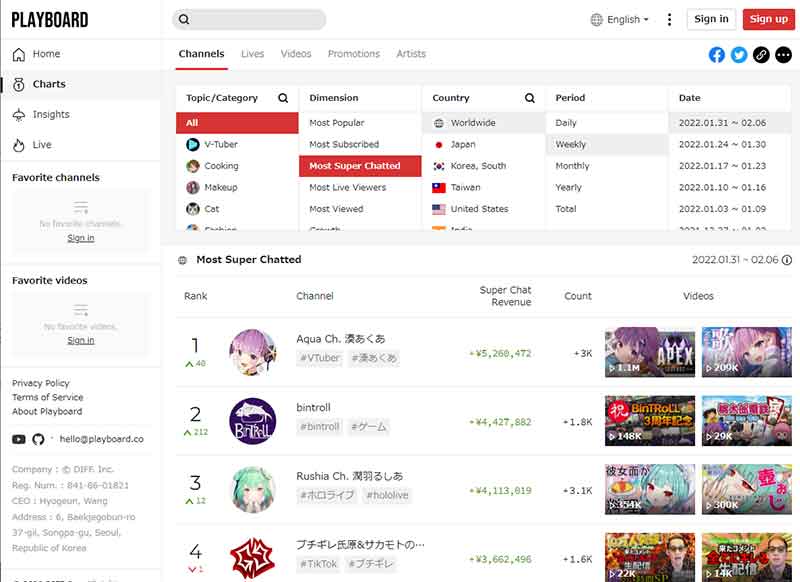
Task: Click the Cat category icon
Action: click(193, 209)
